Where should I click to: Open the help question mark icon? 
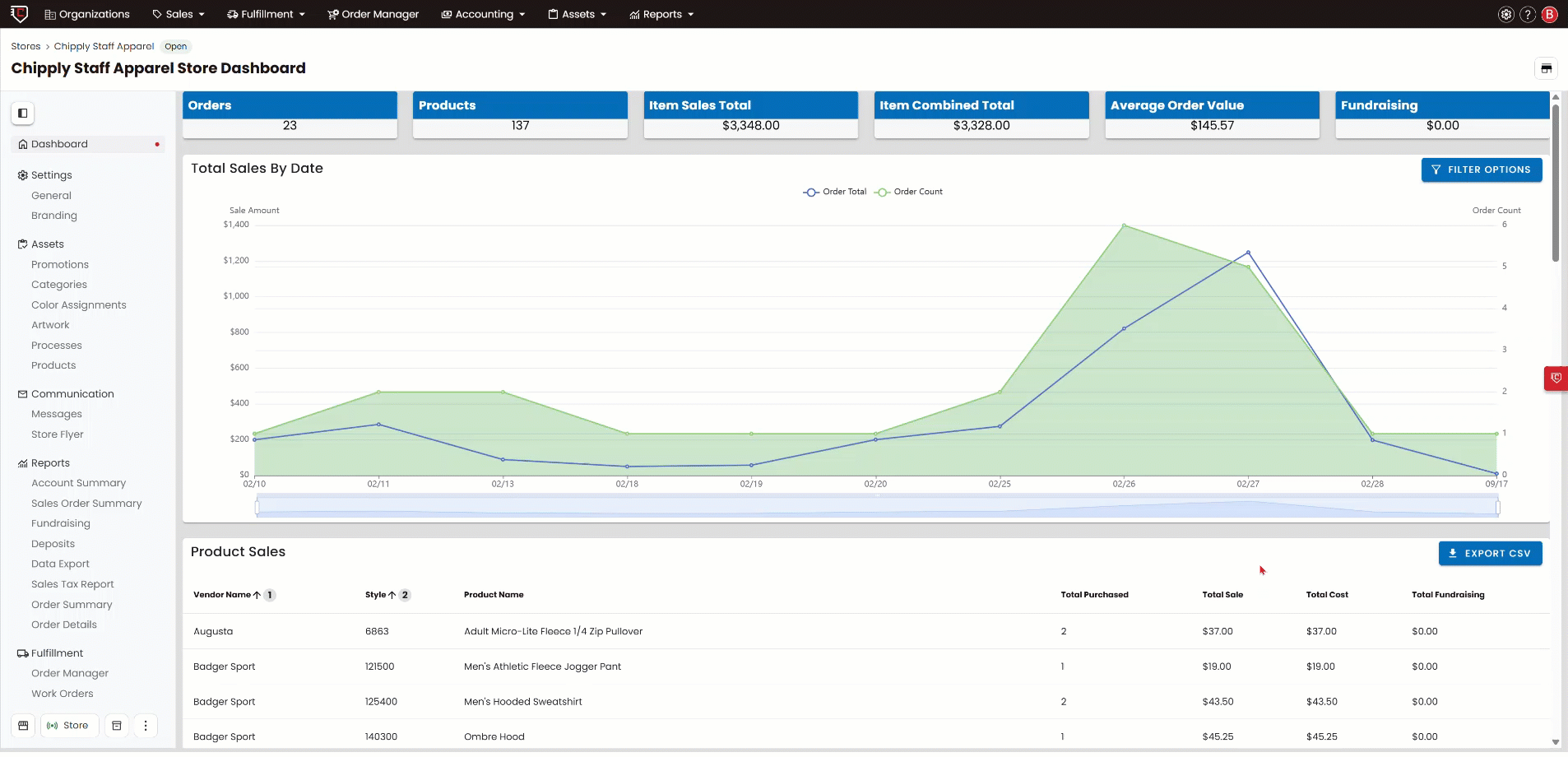(1528, 14)
